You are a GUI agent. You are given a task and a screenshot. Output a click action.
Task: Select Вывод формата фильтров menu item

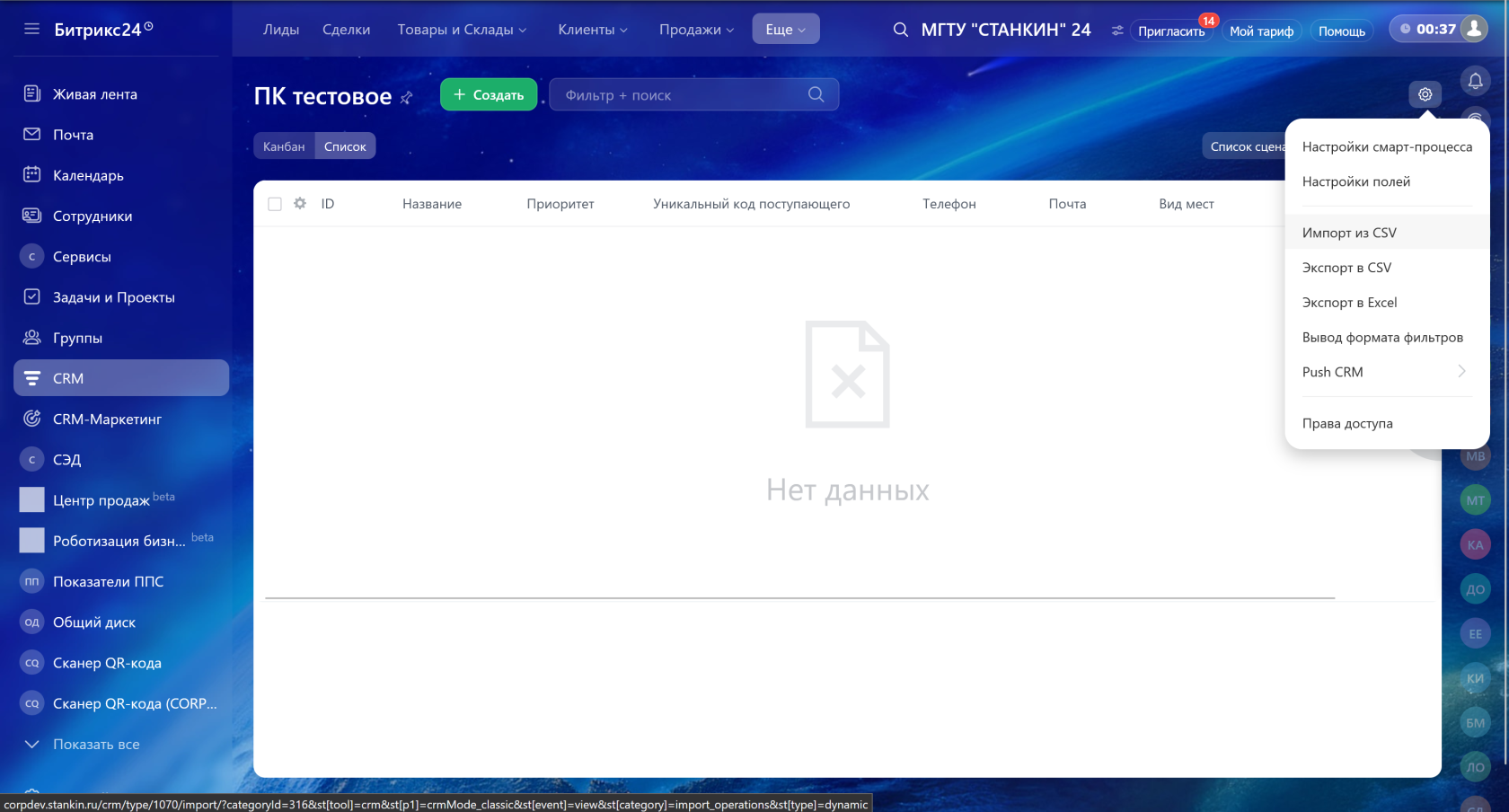click(x=1387, y=337)
